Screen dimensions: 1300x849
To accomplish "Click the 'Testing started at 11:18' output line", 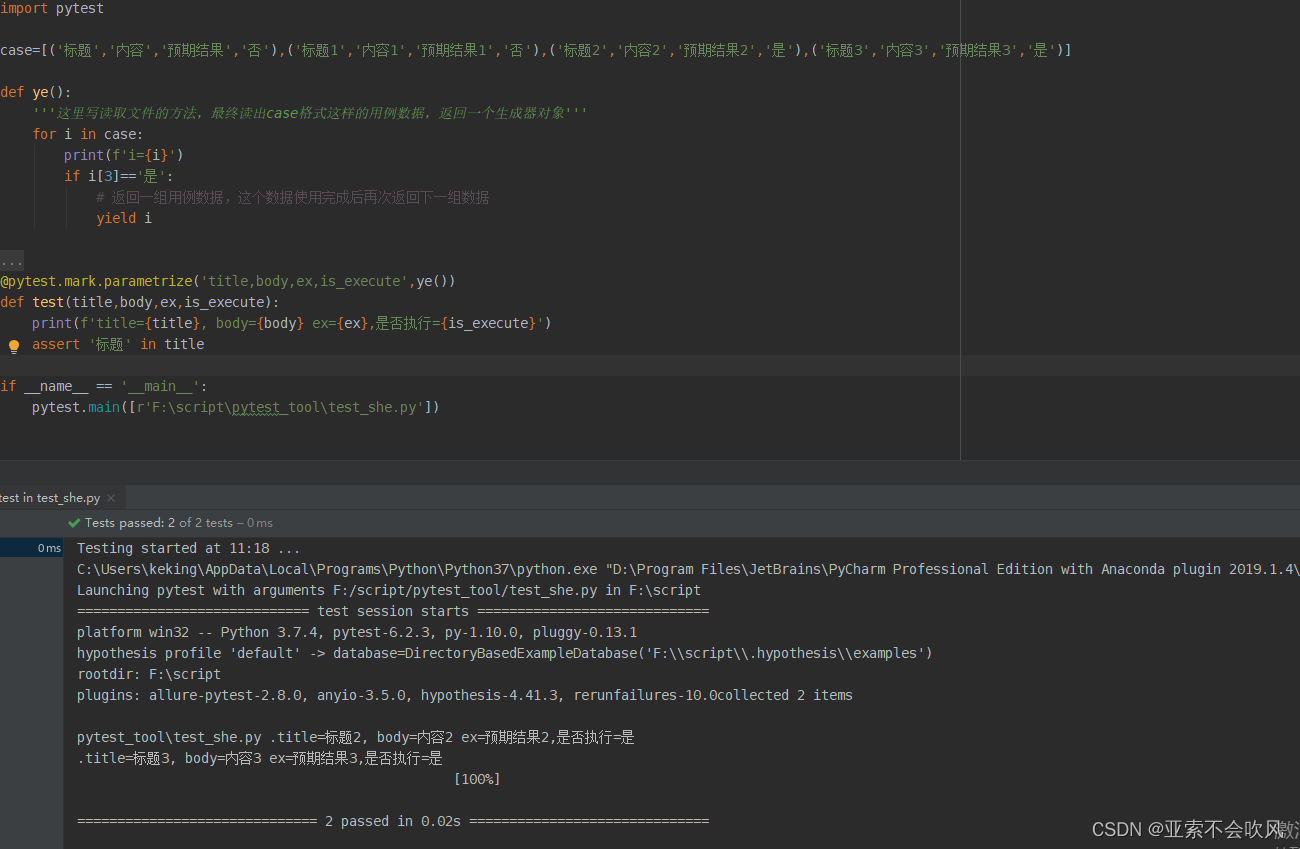I will click(188, 548).
